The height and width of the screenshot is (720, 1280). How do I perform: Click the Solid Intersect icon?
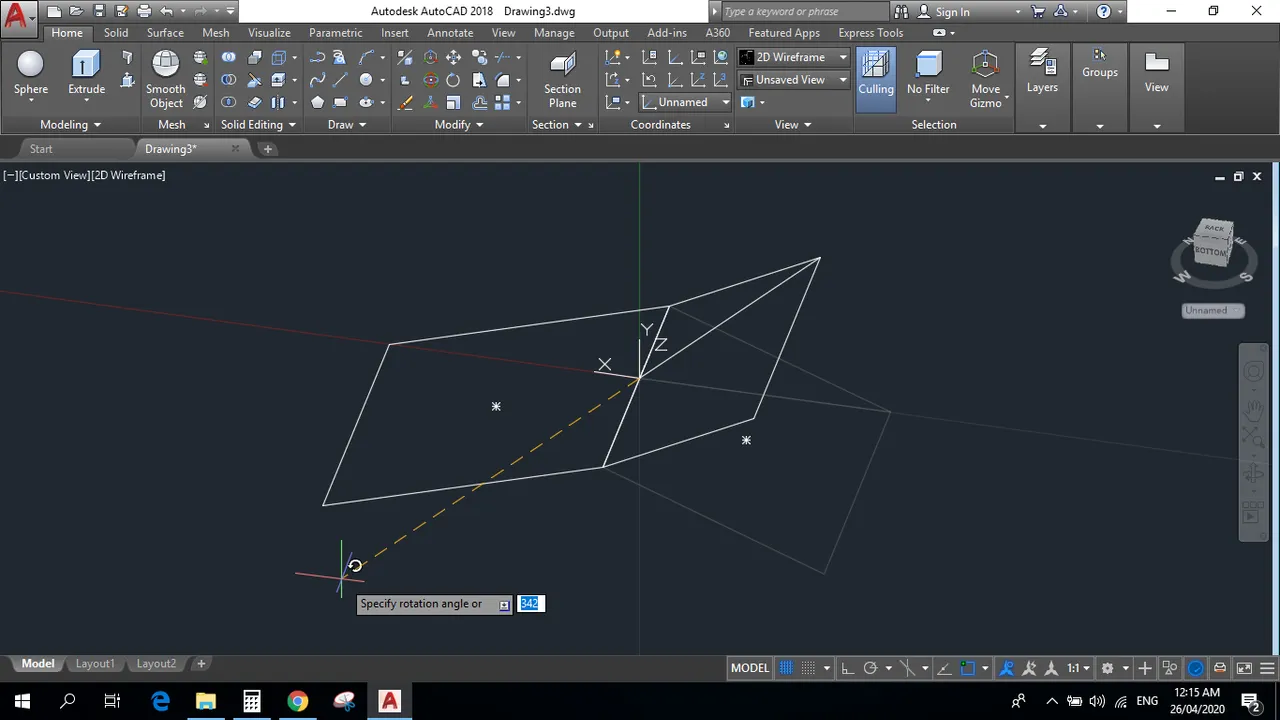[229, 102]
